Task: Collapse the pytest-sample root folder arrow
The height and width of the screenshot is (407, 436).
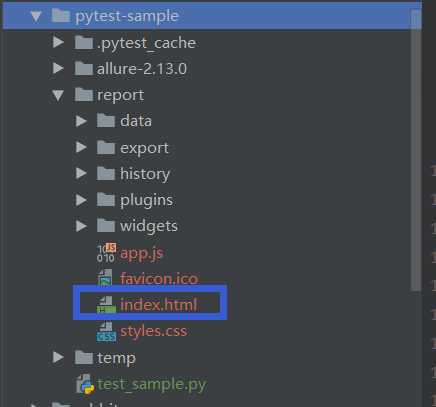Action: (x=36, y=16)
